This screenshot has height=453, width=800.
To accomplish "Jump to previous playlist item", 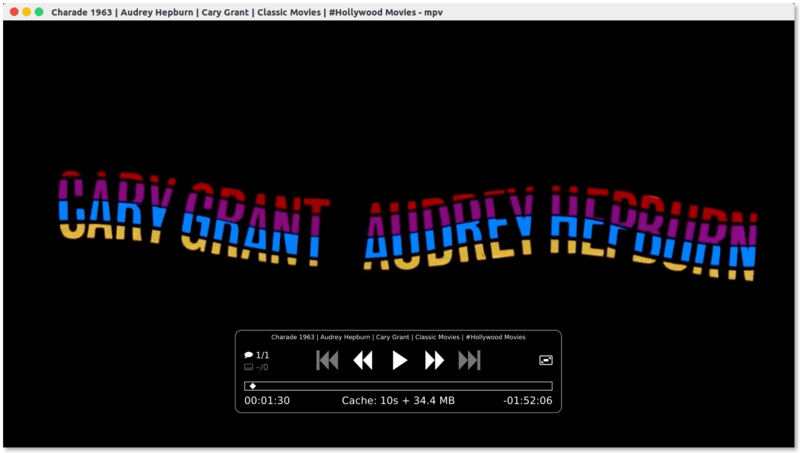I will coord(327,361).
